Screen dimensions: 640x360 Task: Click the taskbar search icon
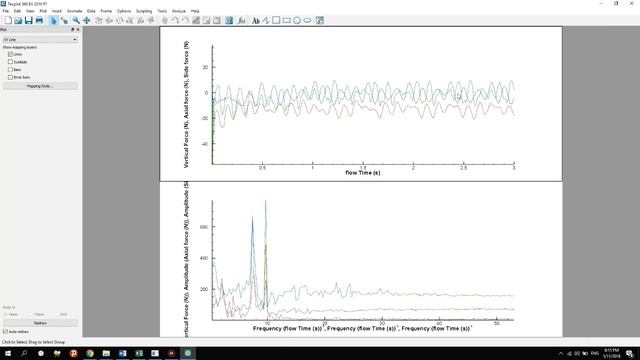[x=24, y=353]
